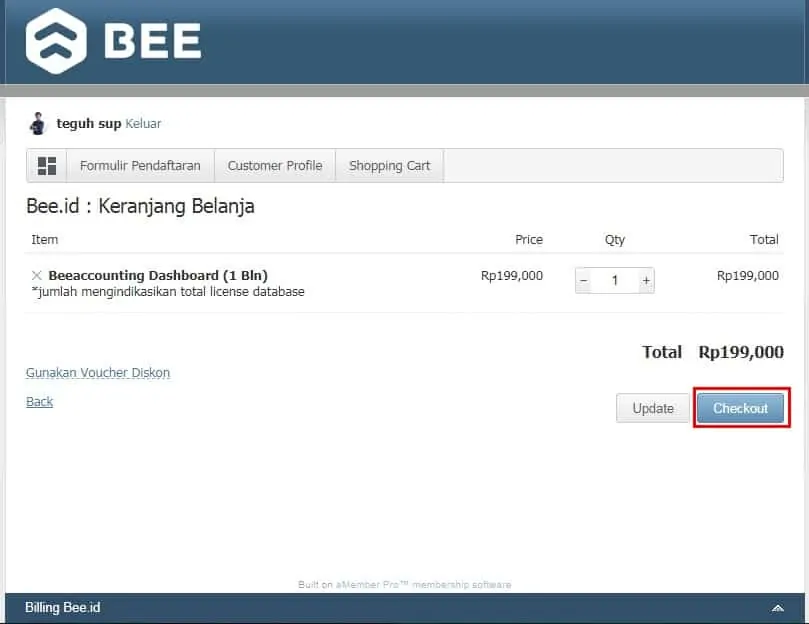Decrease quantity with minus button

pos(584,280)
